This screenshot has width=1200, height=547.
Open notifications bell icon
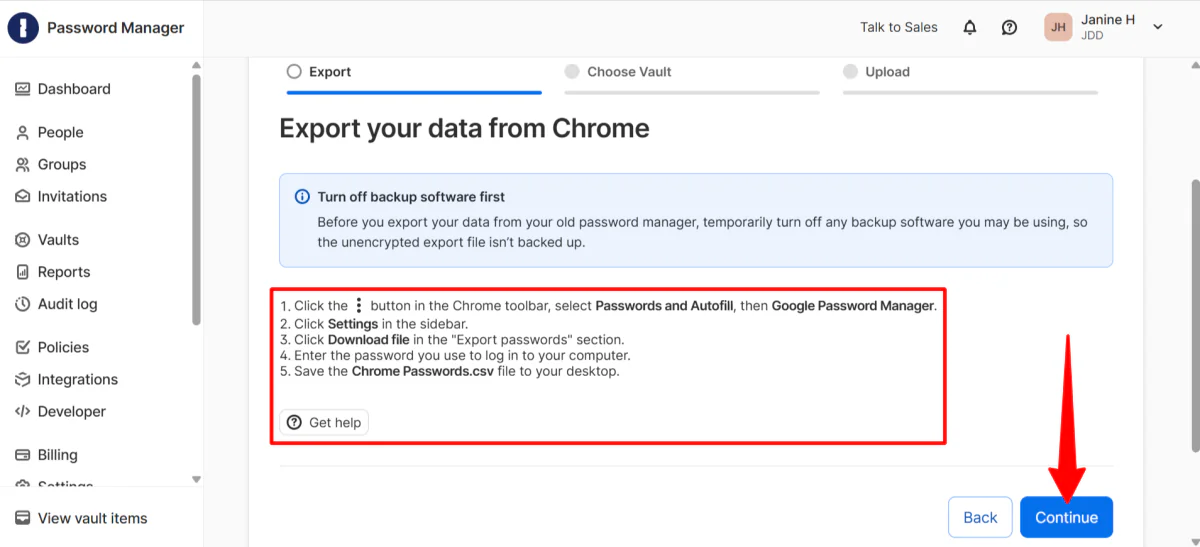pyautogui.click(x=970, y=28)
